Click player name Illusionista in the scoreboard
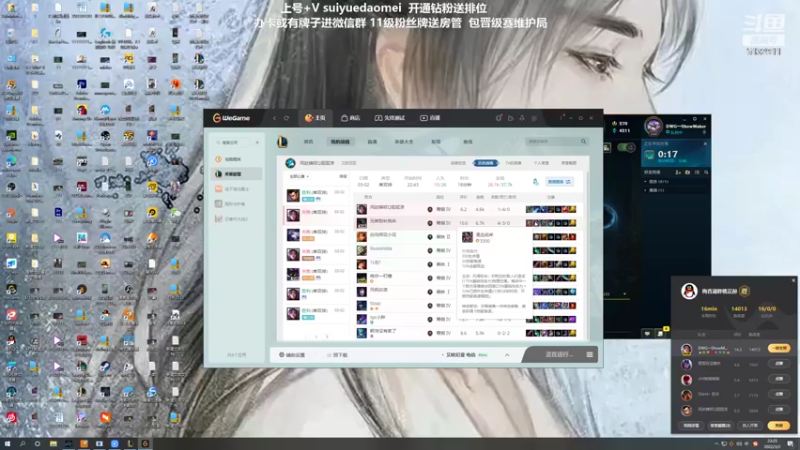This screenshot has width=800, height=450. coord(381,249)
